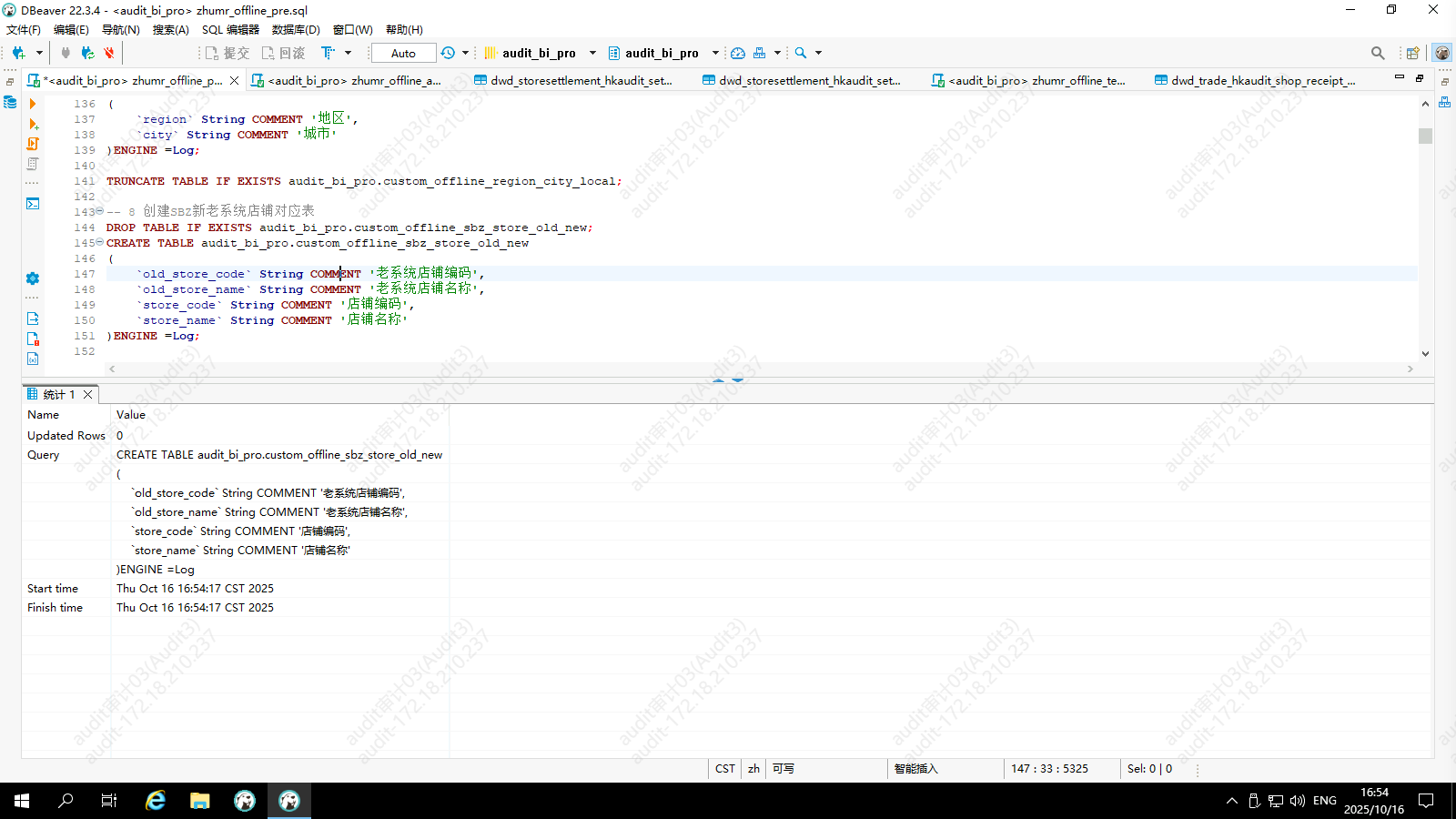The width and height of the screenshot is (1456, 819).
Task: Click the red disconnect plug icon
Action: click(x=109, y=53)
